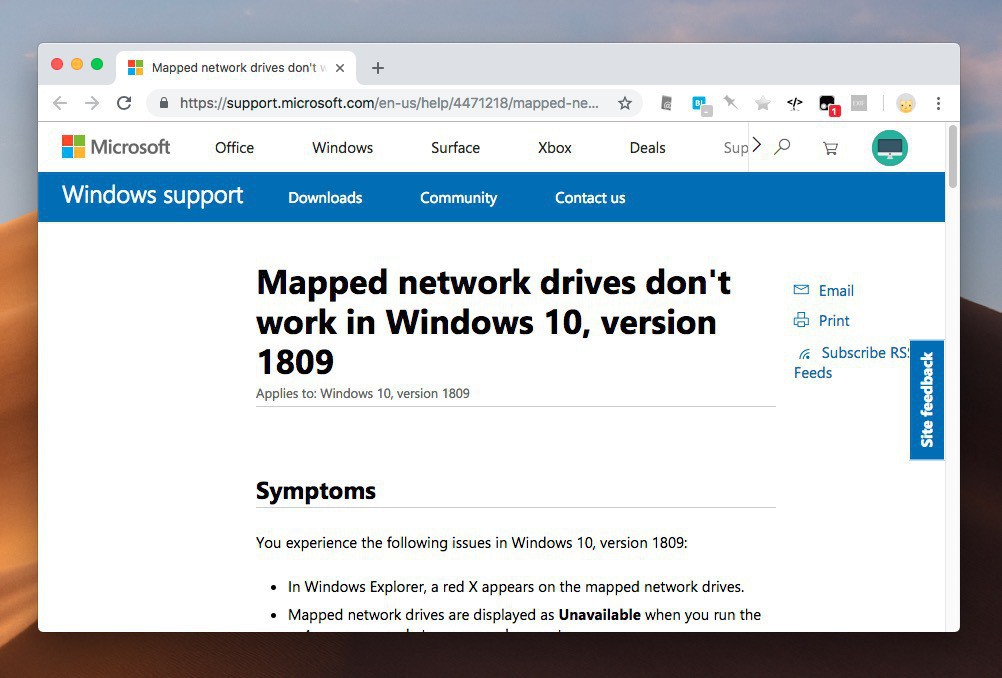
Task: Click the Print link
Action: click(833, 321)
